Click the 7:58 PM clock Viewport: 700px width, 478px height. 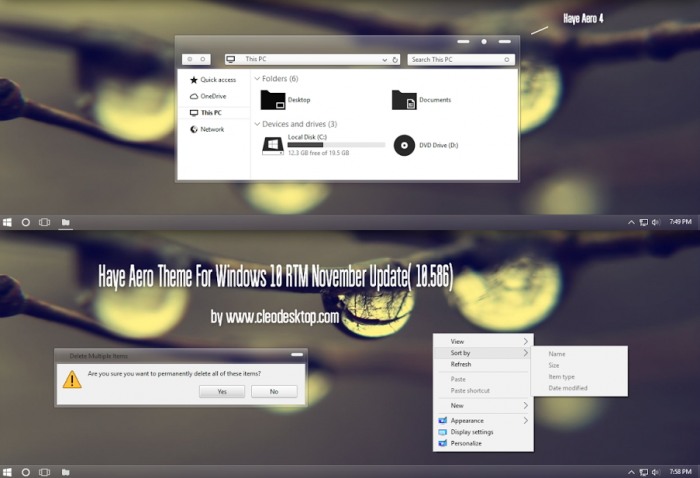coord(680,472)
